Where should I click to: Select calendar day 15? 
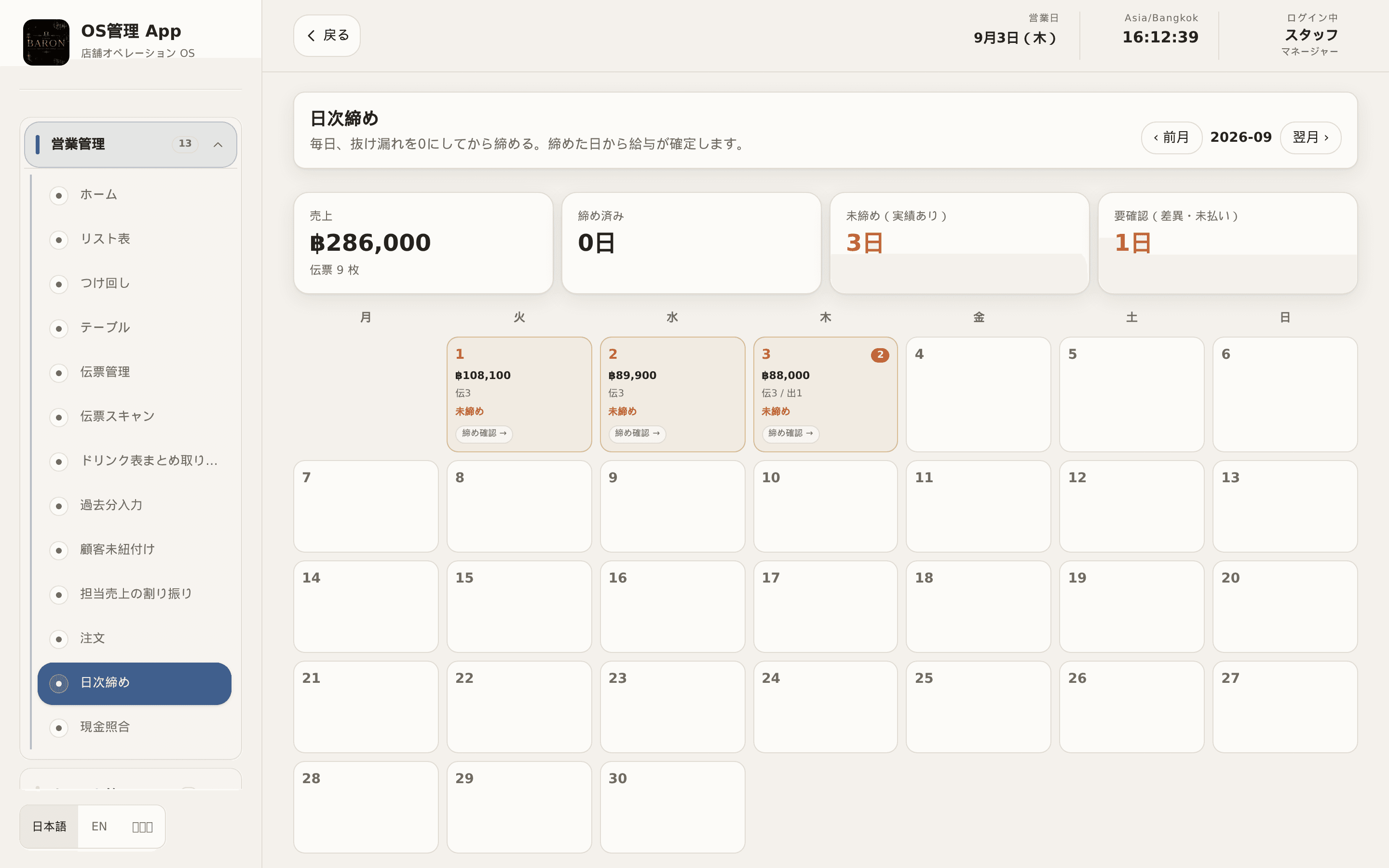(519, 607)
